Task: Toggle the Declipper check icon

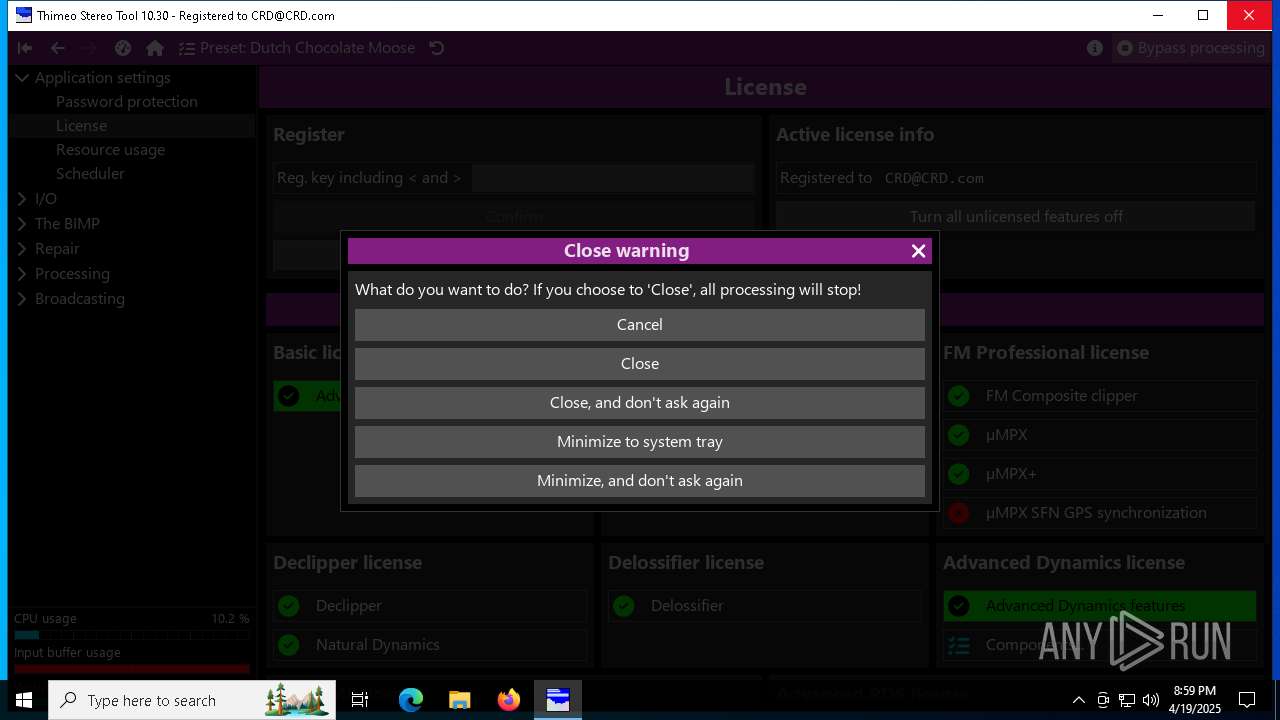Action: [289, 606]
